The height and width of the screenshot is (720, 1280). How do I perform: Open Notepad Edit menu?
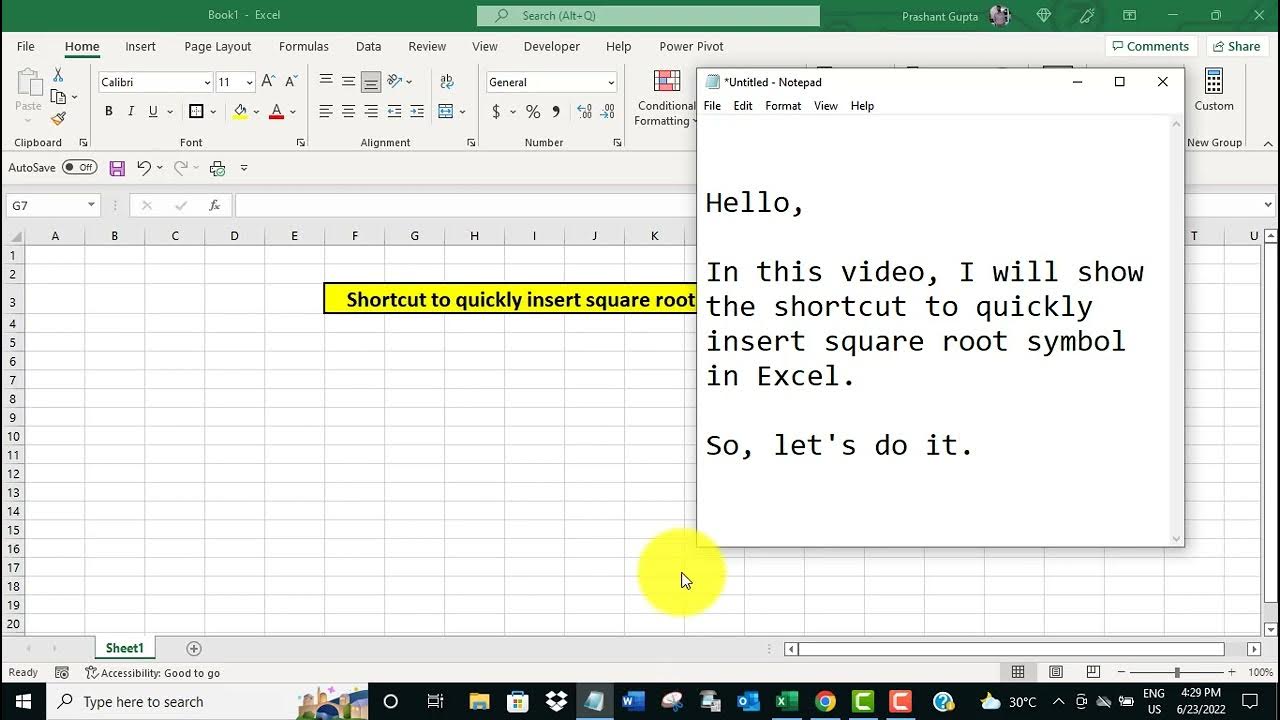[743, 106]
